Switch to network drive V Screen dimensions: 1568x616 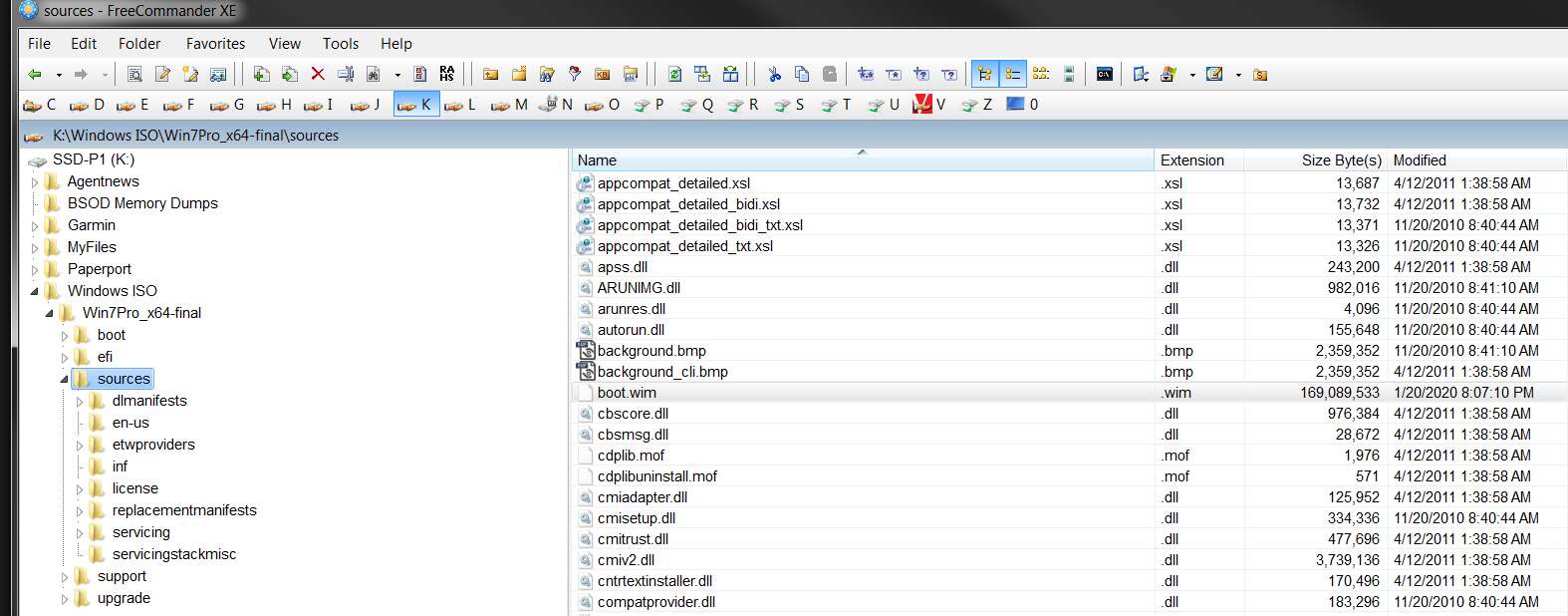tap(929, 105)
